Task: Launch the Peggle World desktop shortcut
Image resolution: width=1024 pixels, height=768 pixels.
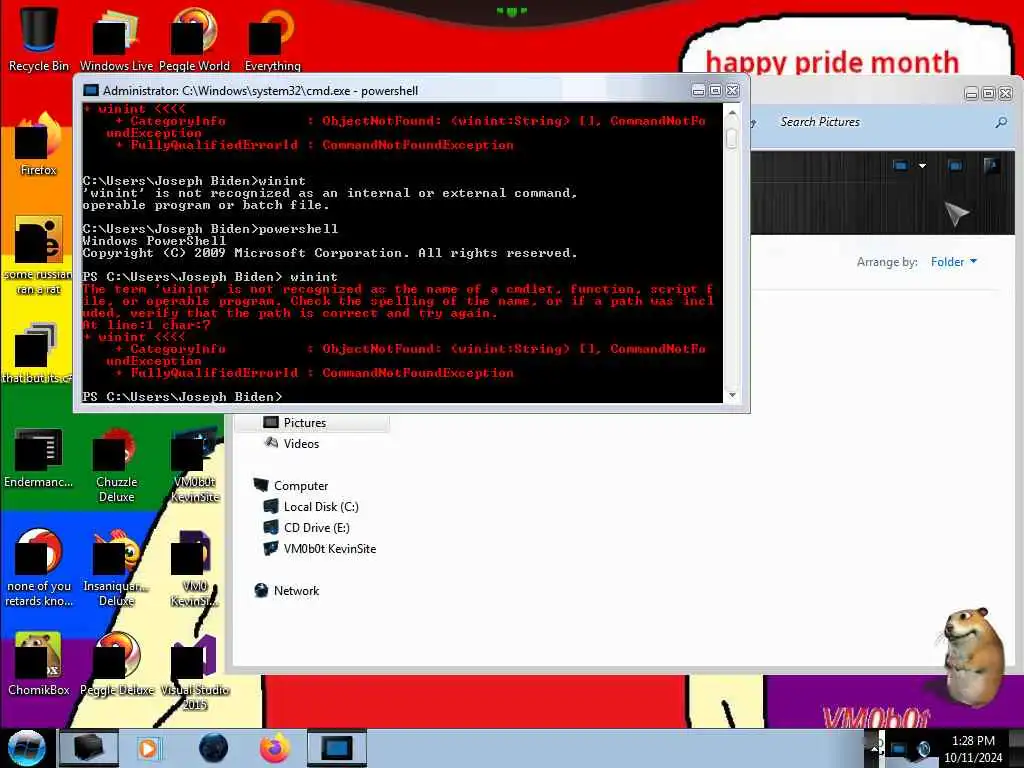Action: (194, 39)
